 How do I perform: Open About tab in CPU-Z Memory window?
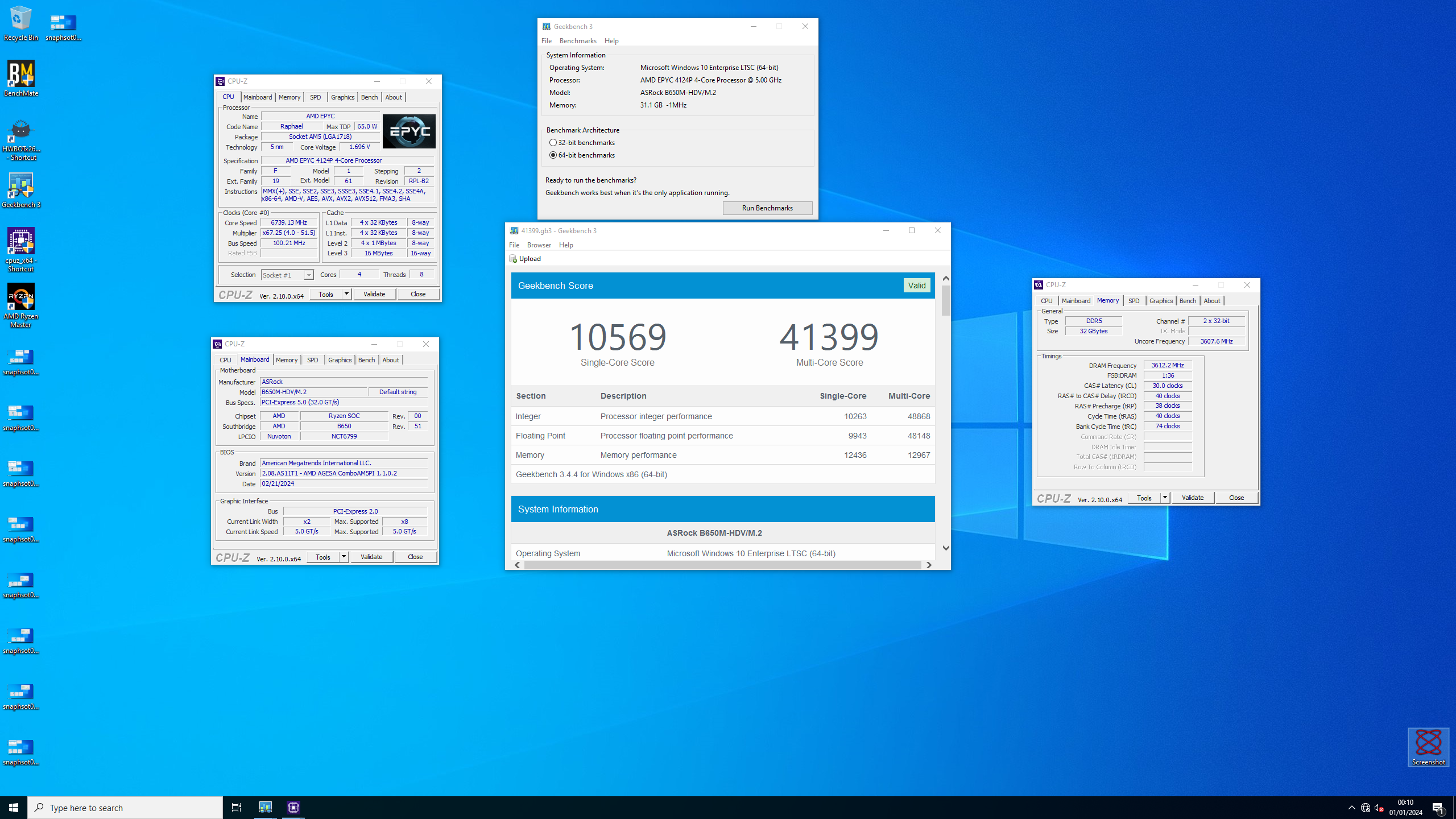1211,301
